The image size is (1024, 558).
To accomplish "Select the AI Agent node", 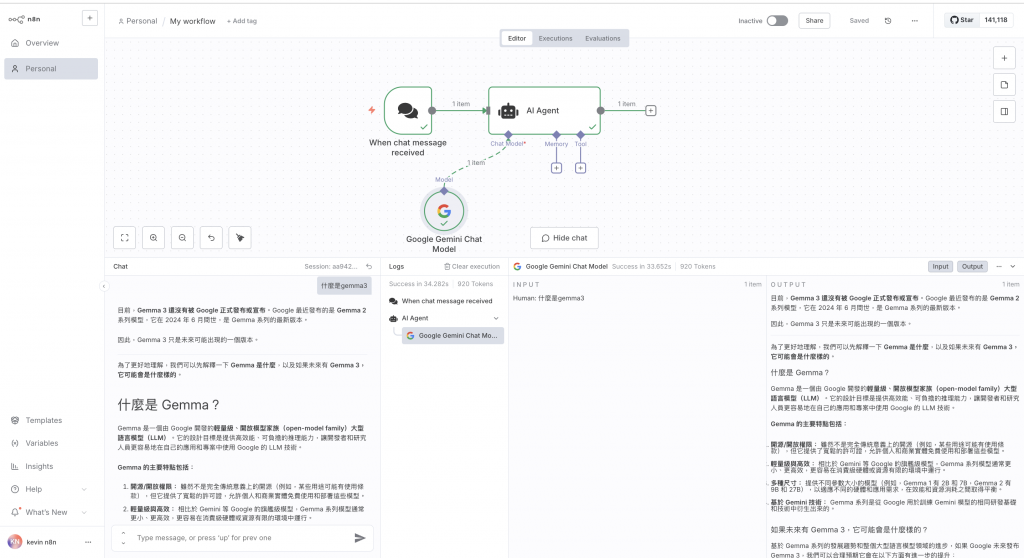I will click(x=544, y=110).
